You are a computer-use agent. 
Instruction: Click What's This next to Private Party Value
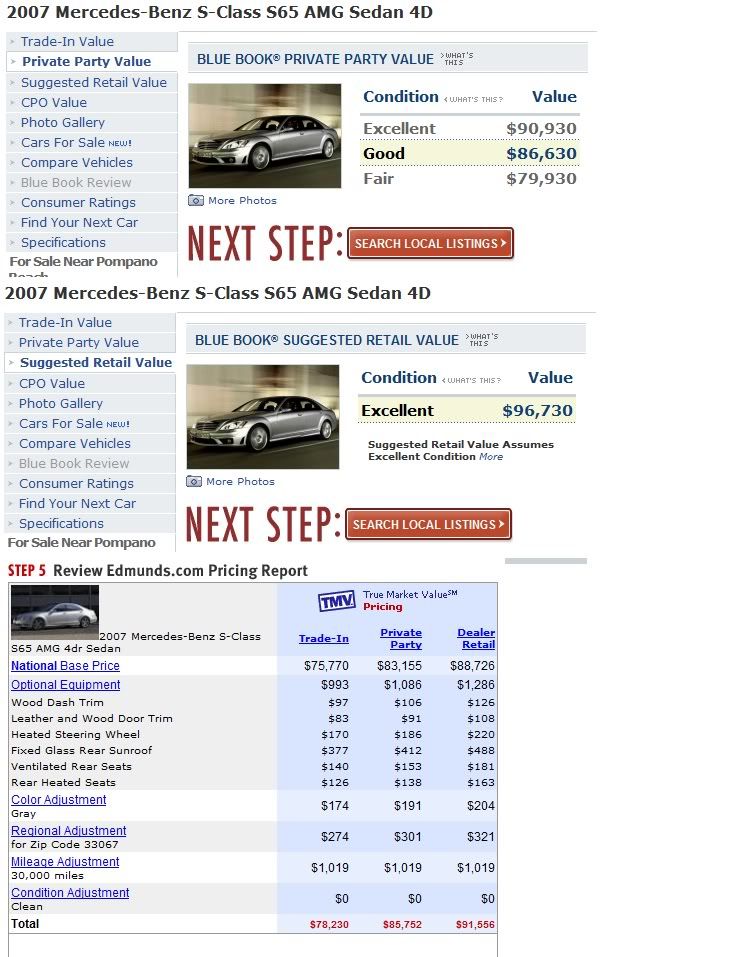[458, 58]
